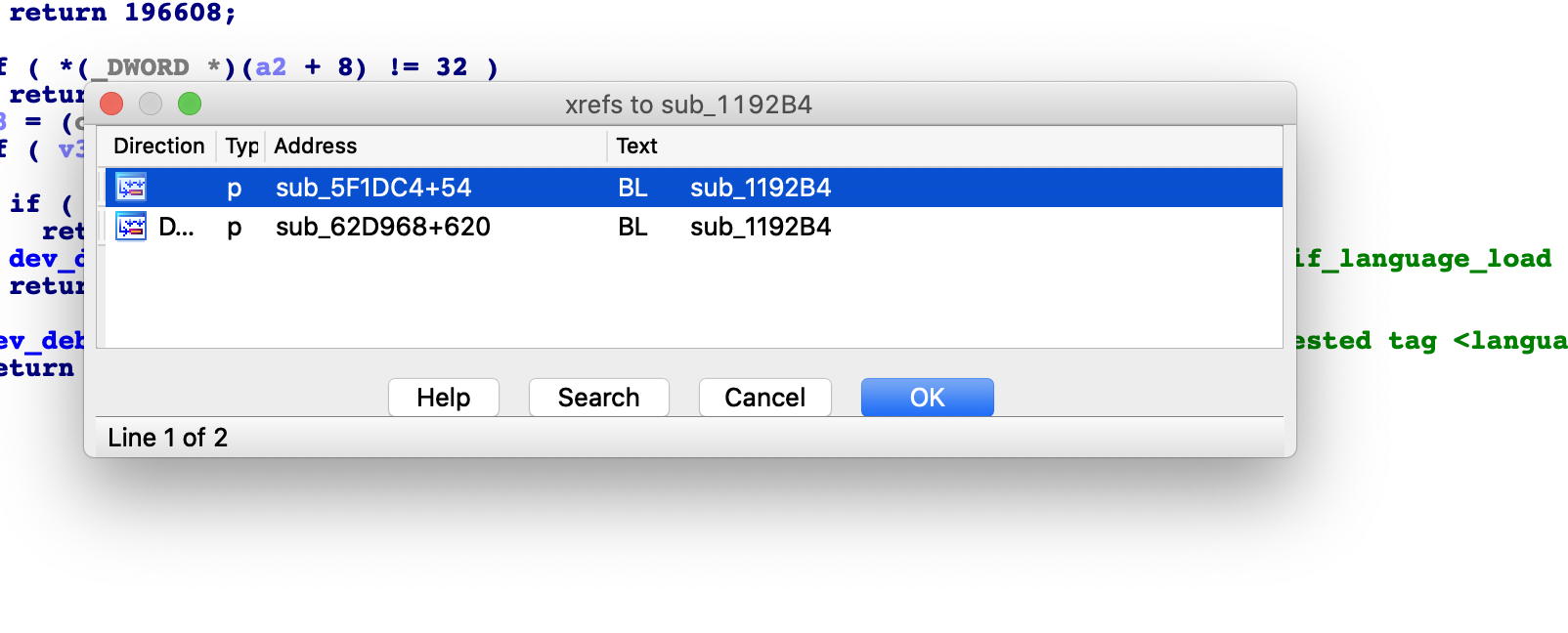Viewport: 1568px width, 633px height.
Task: Sort list by Text column header
Action: tap(945, 146)
